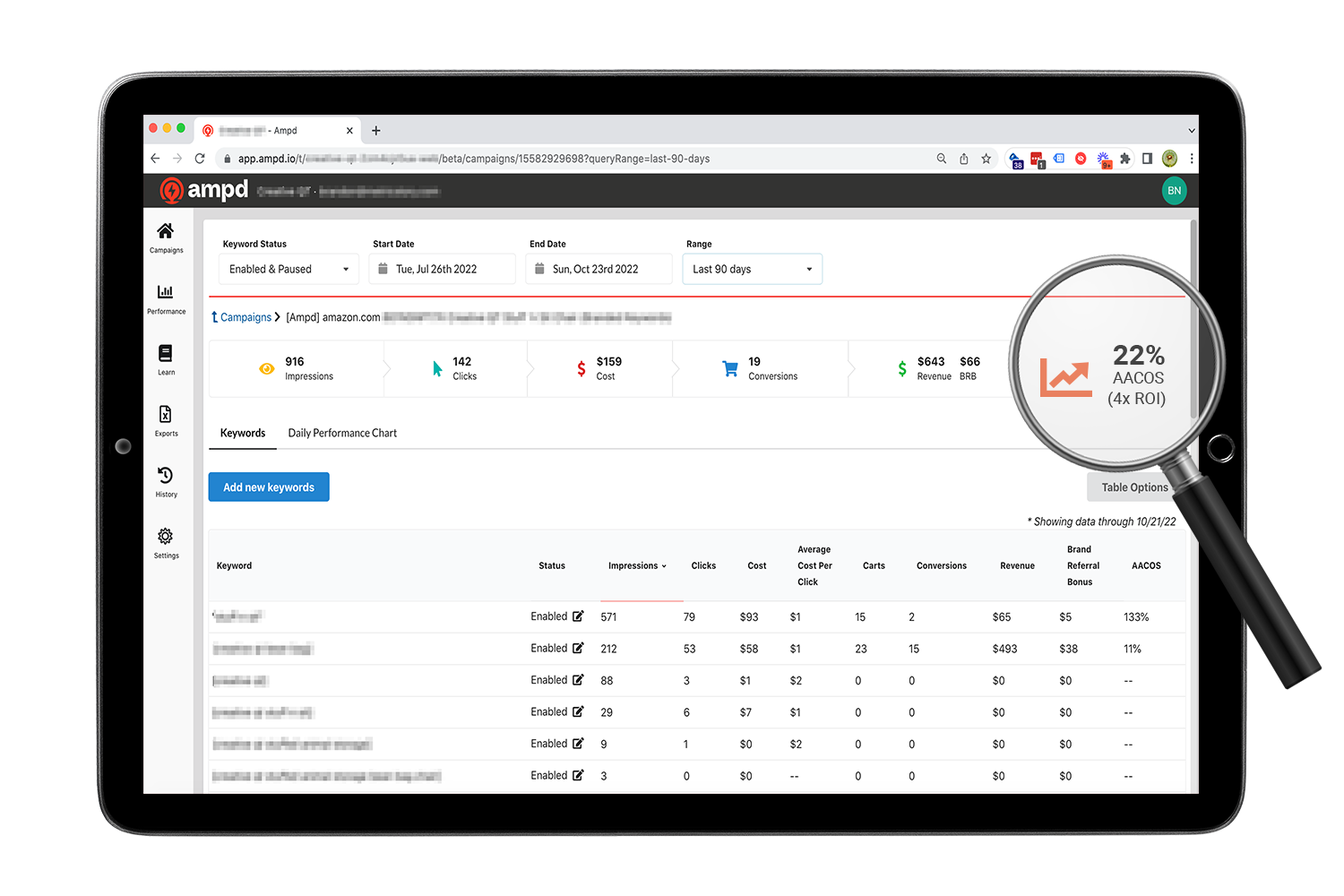Click the Start Date field
Viewport: 1344px width, 896px height.
pos(442,269)
